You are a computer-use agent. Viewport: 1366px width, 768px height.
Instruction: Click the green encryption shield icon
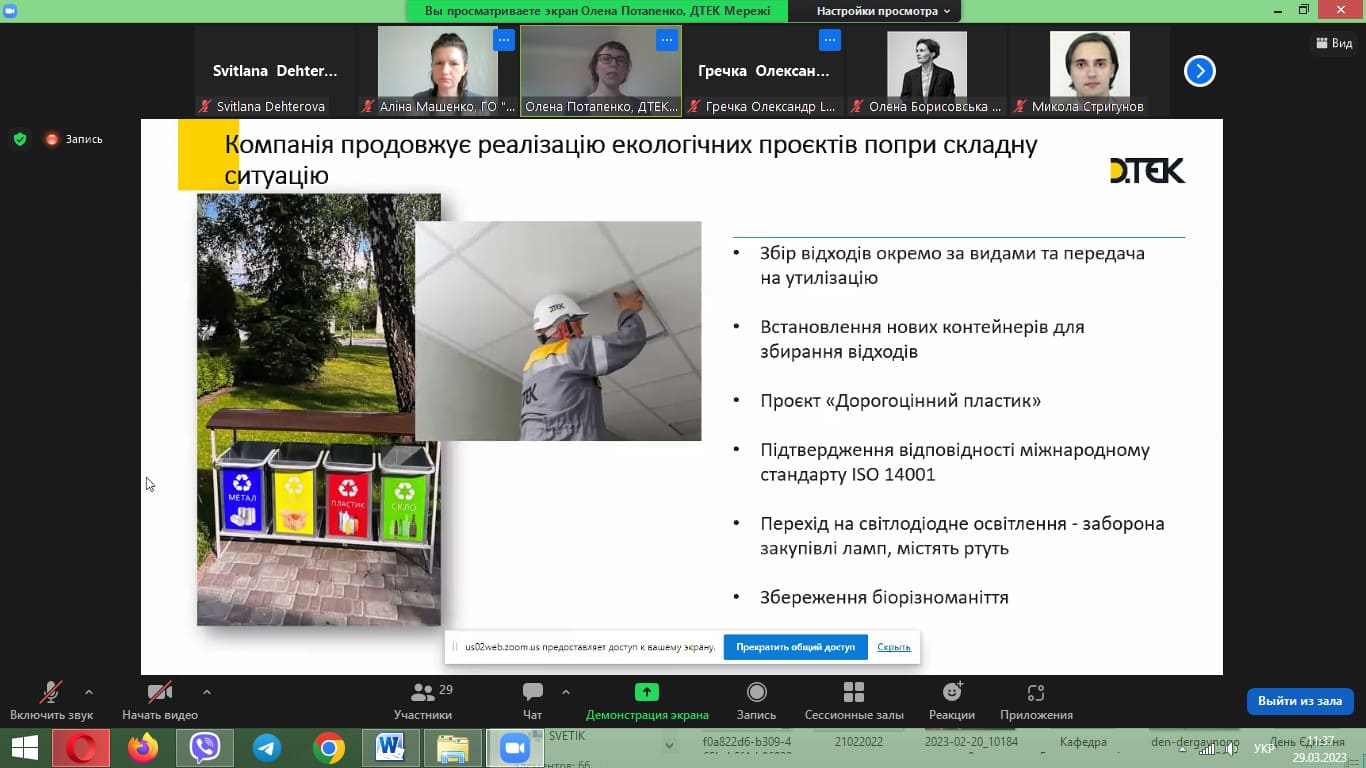coord(20,139)
